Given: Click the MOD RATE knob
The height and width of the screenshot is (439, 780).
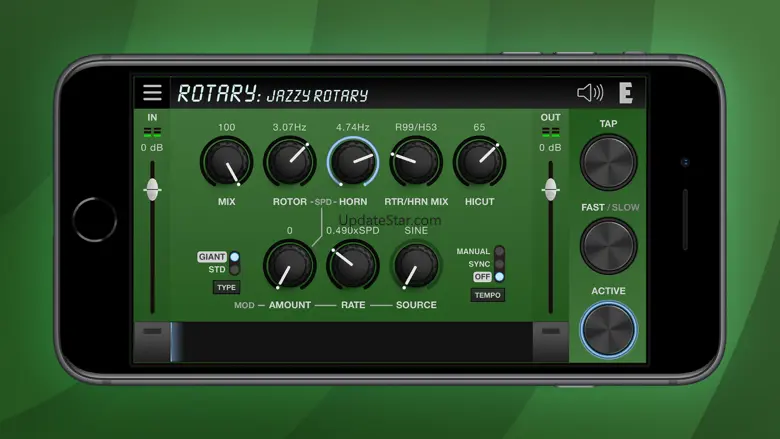Looking at the screenshot, I should 353,265.
